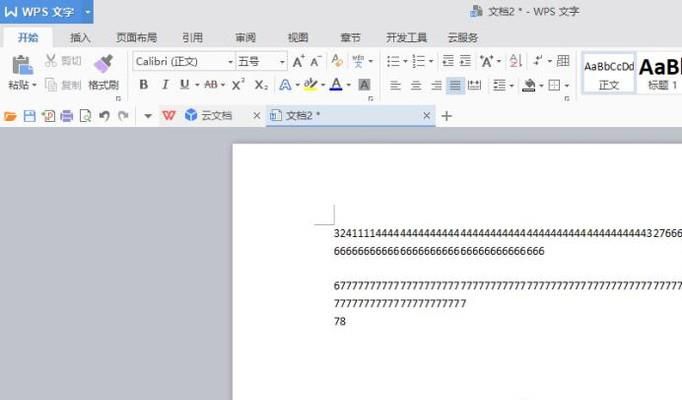Image resolution: width=682 pixels, height=400 pixels.
Task: Increase font size with A+ icon
Action: pos(298,61)
